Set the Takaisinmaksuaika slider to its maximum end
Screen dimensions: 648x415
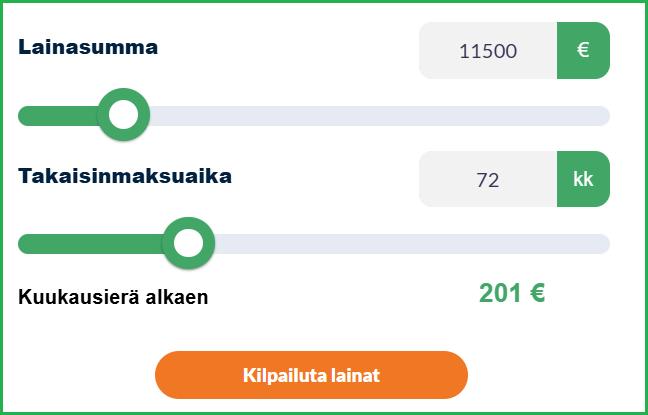pos(606,244)
